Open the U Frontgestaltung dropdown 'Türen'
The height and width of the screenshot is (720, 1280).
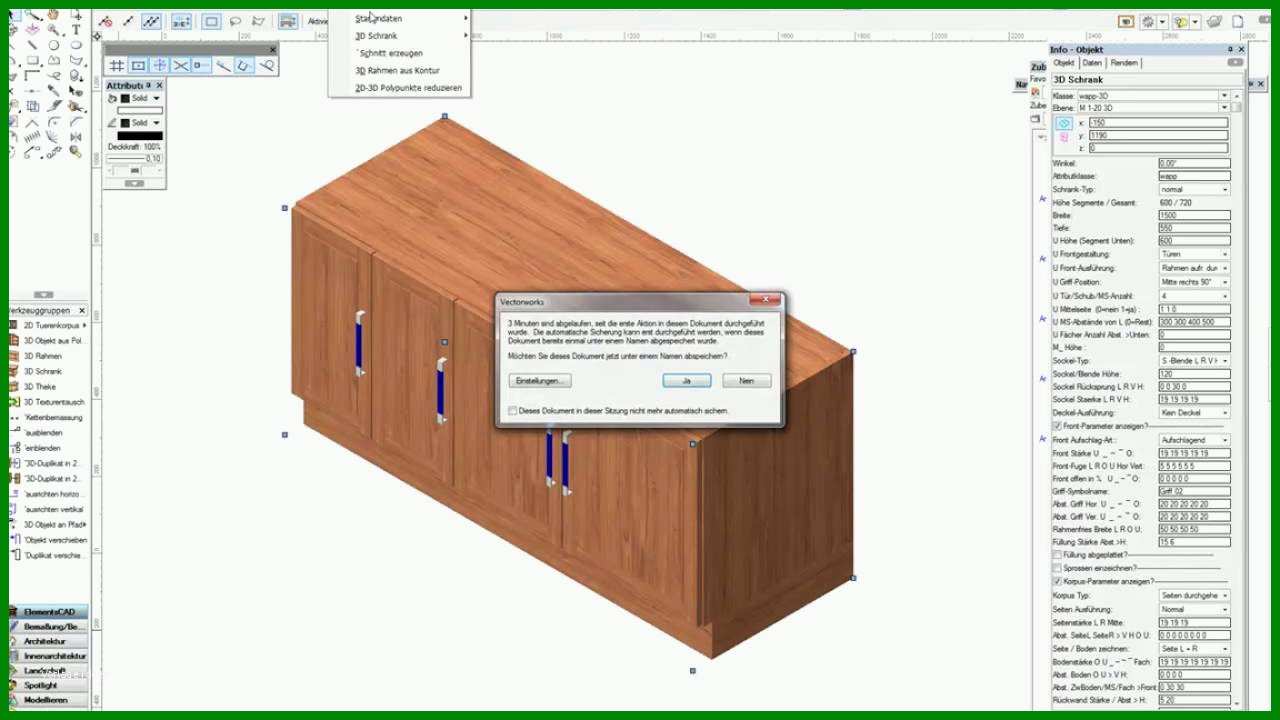(x=1194, y=254)
